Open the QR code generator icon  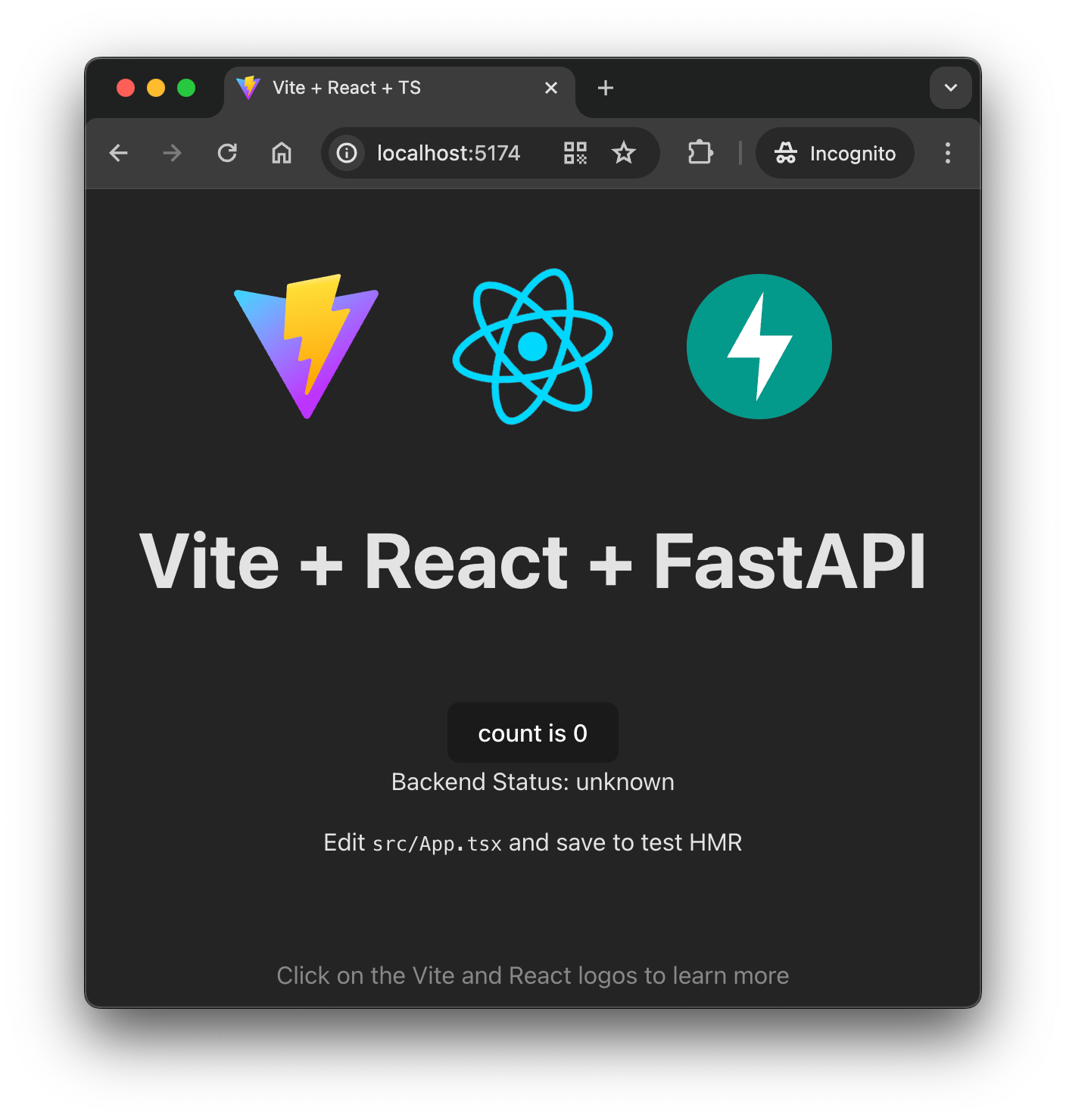575,153
